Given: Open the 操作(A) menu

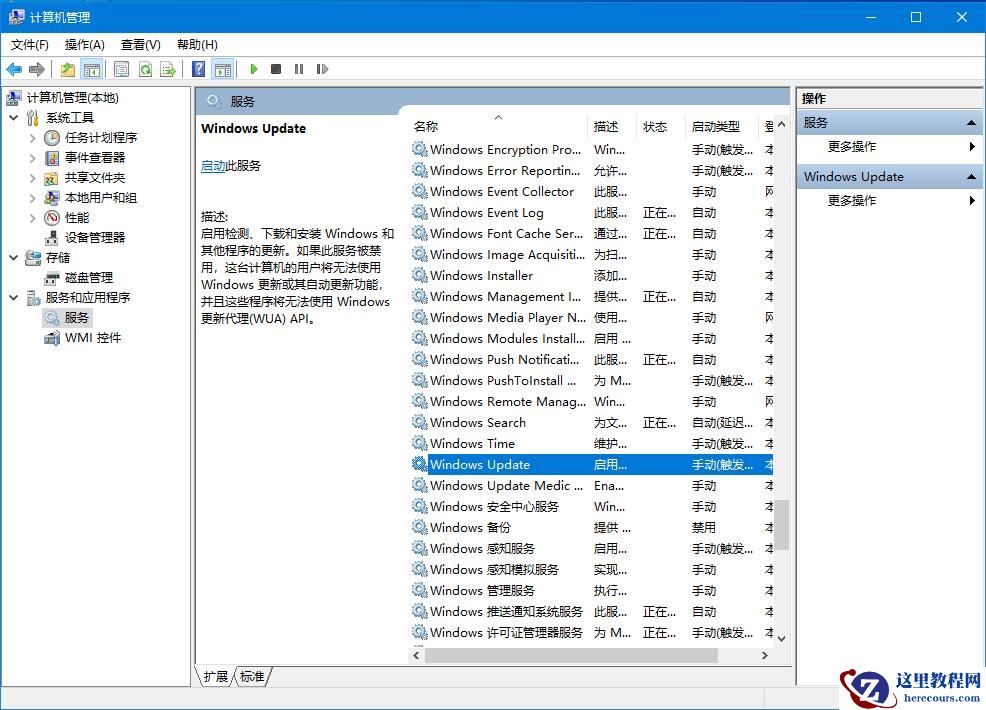Looking at the screenshot, I should coord(84,44).
